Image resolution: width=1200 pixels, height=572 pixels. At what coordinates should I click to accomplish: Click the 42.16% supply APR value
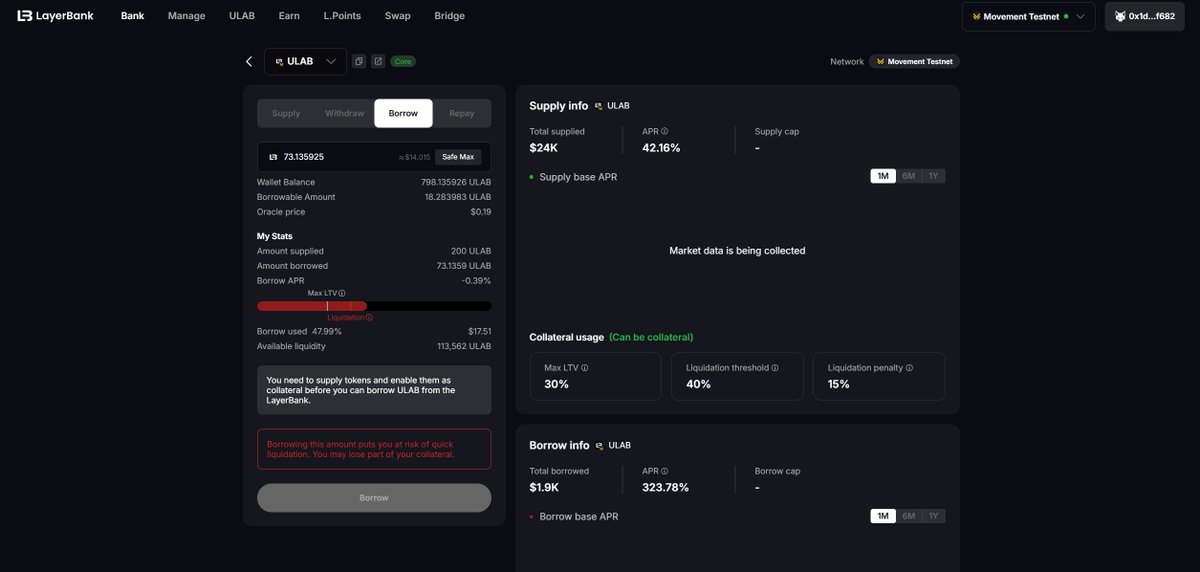click(x=661, y=147)
